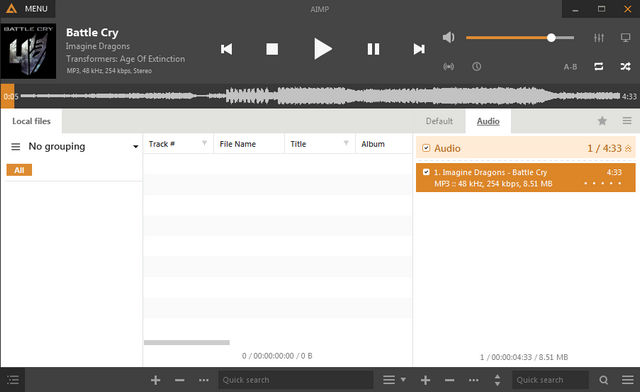Click the Battle Cry track title
640x392 pixels.
pos(92,32)
